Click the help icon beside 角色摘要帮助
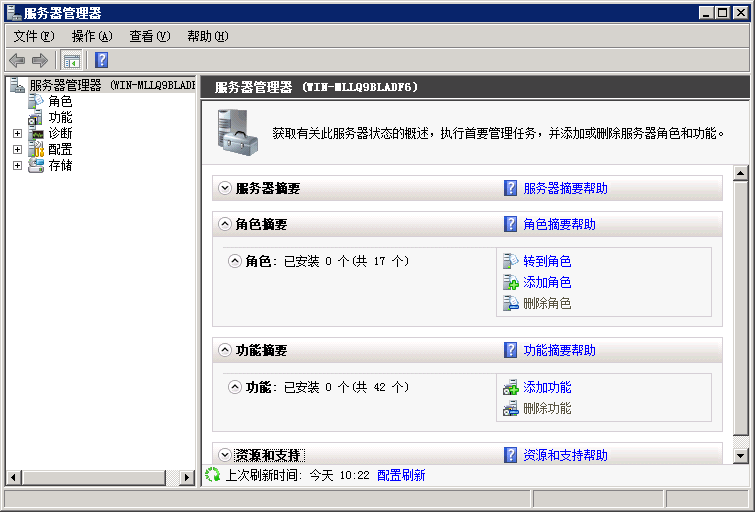This screenshot has height=512, width=755. 510,224
